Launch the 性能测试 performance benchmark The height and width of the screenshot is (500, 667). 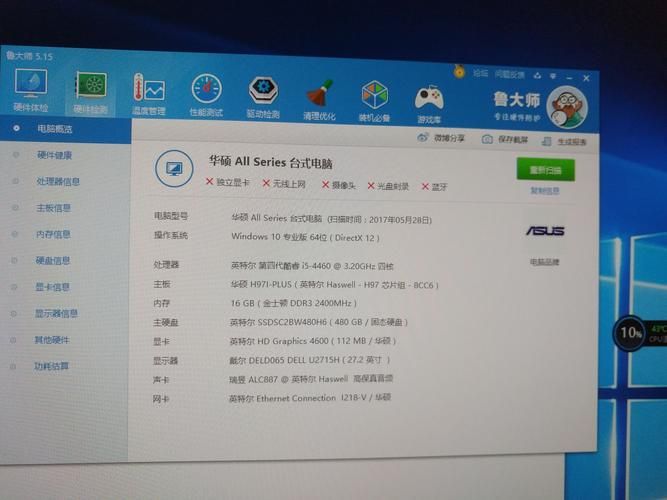point(206,96)
